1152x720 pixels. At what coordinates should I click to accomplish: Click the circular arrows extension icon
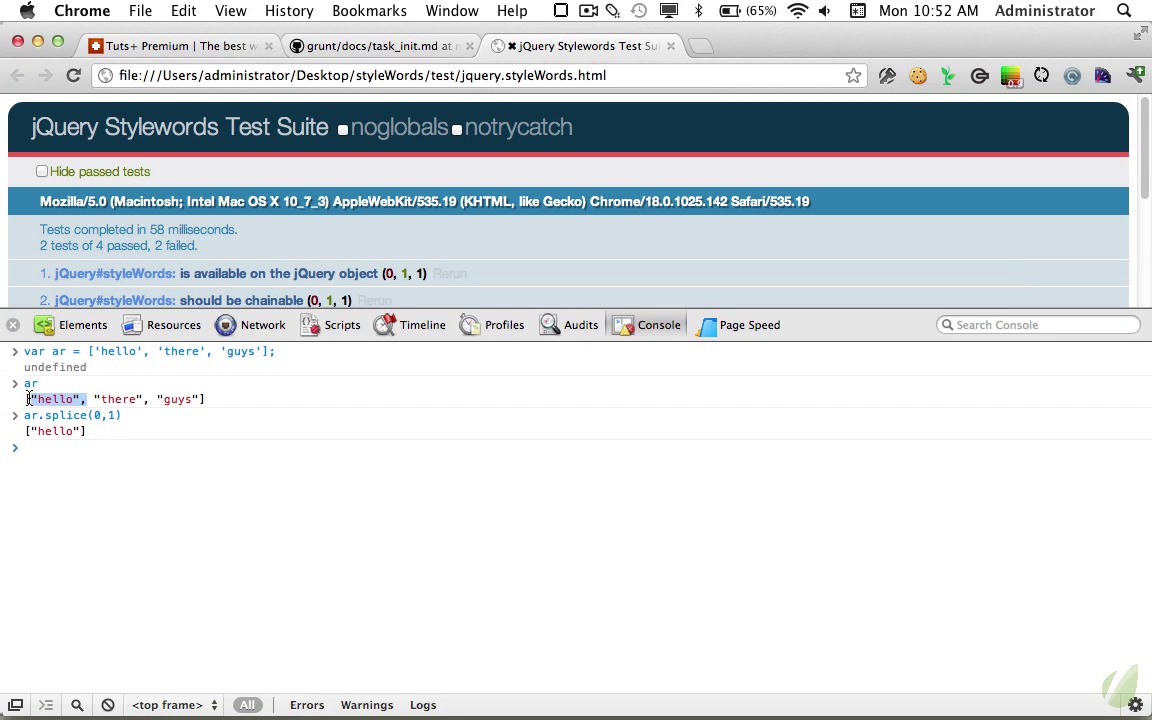[x=1041, y=75]
